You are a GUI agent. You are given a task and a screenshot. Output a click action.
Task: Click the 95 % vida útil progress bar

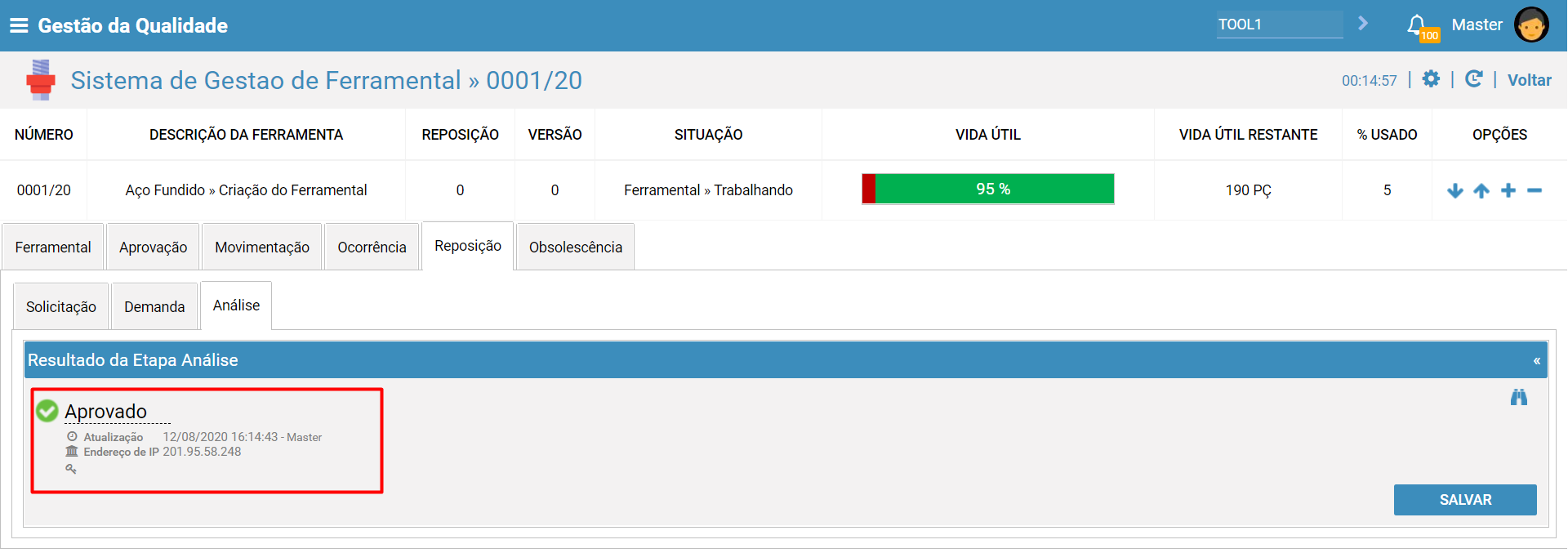(988, 189)
